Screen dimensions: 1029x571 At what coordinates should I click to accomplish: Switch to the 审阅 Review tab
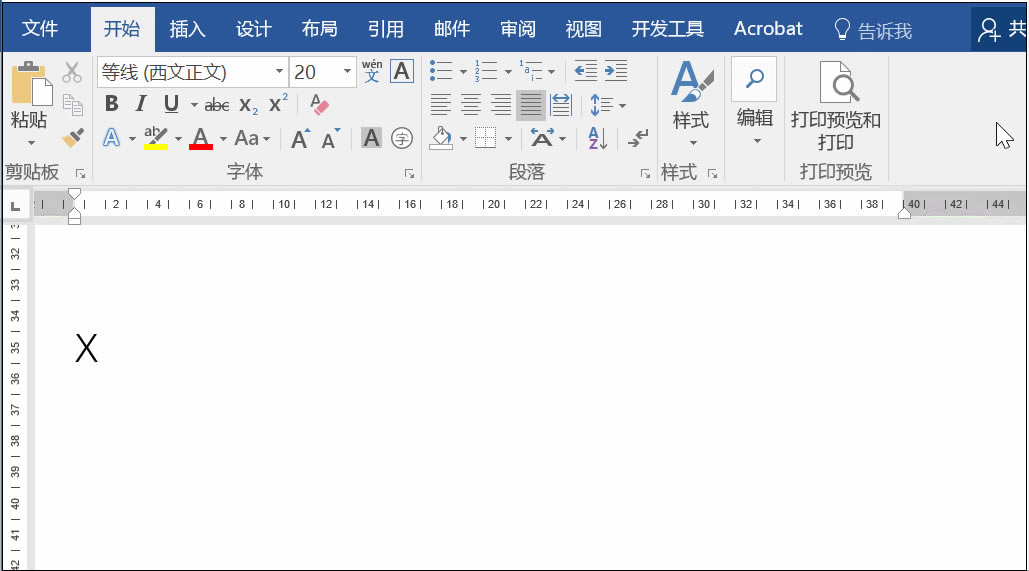click(518, 29)
